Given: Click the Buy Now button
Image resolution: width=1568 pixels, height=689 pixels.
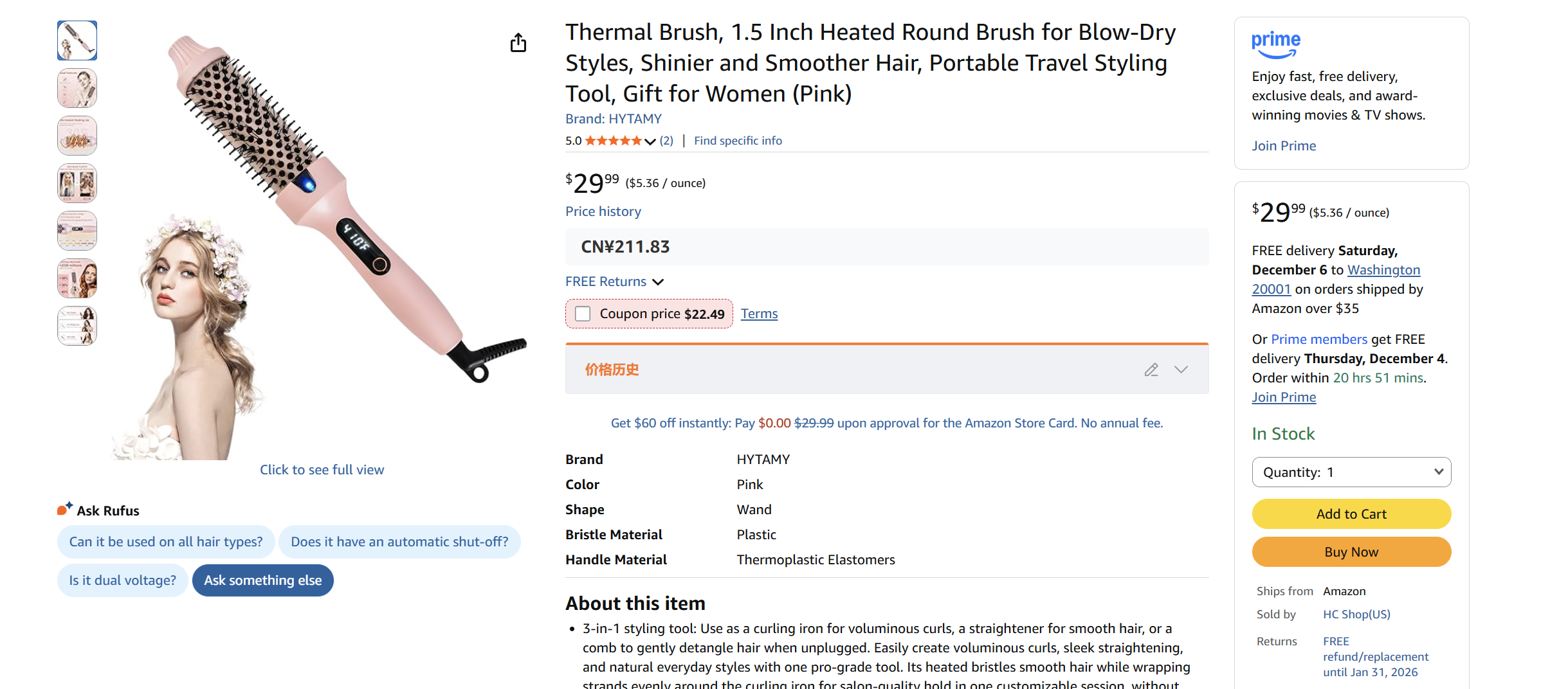Looking at the screenshot, I should point(1351,551).
